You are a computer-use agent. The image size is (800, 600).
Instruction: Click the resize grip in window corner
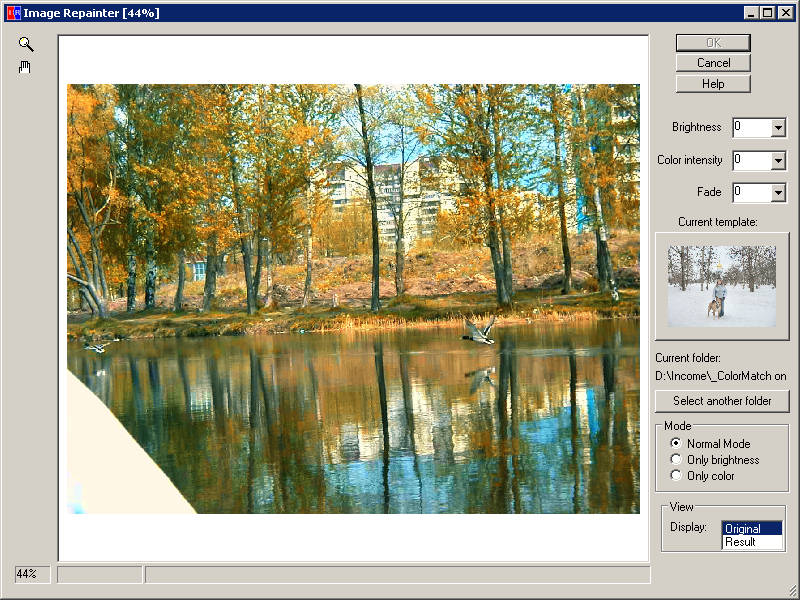[792, 592]
